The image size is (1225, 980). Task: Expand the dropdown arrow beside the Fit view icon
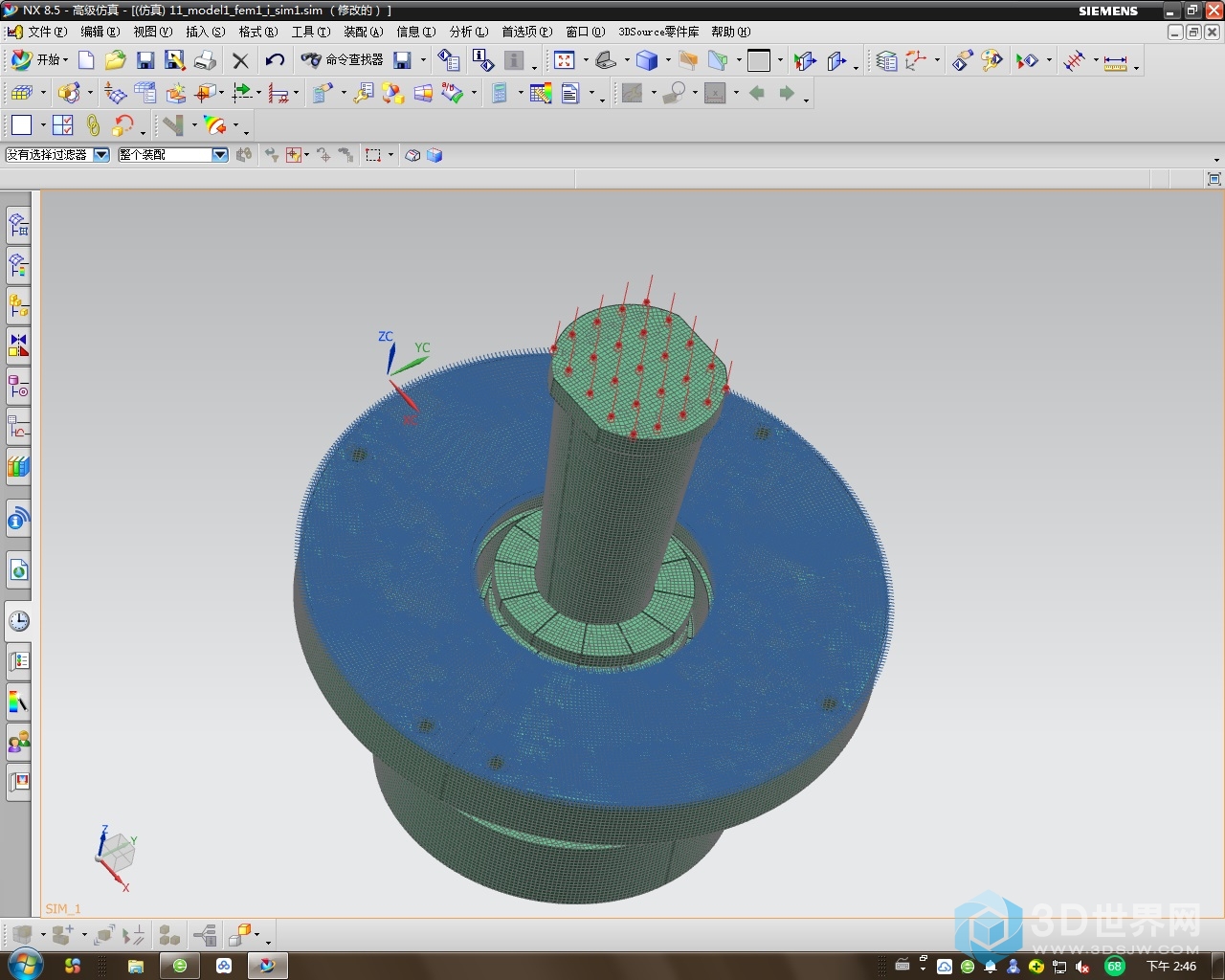(x=586, y=60)
